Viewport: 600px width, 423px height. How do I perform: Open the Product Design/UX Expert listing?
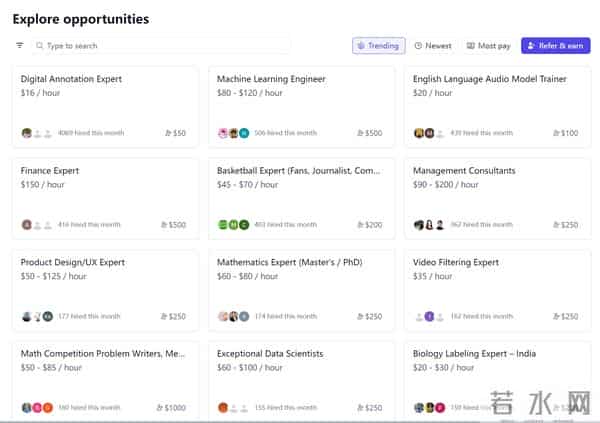[x=73, y=262]
